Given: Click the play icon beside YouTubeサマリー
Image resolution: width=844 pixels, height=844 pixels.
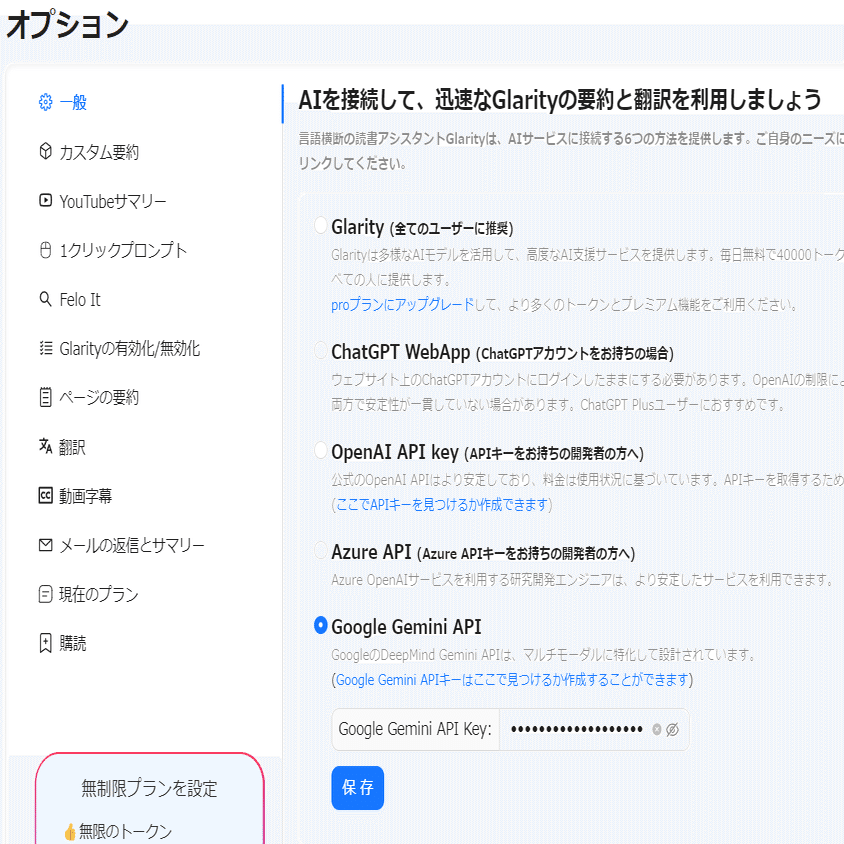Looking at the screenshot, I should (46, 200).
